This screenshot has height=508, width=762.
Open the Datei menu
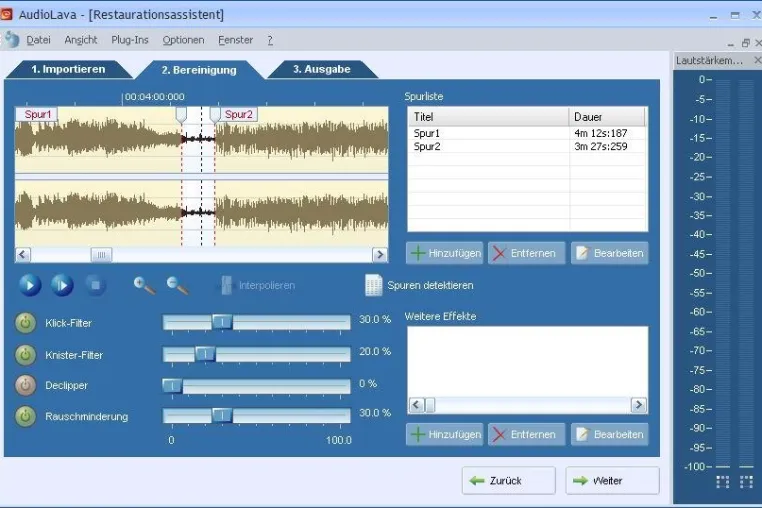(38, 40)
